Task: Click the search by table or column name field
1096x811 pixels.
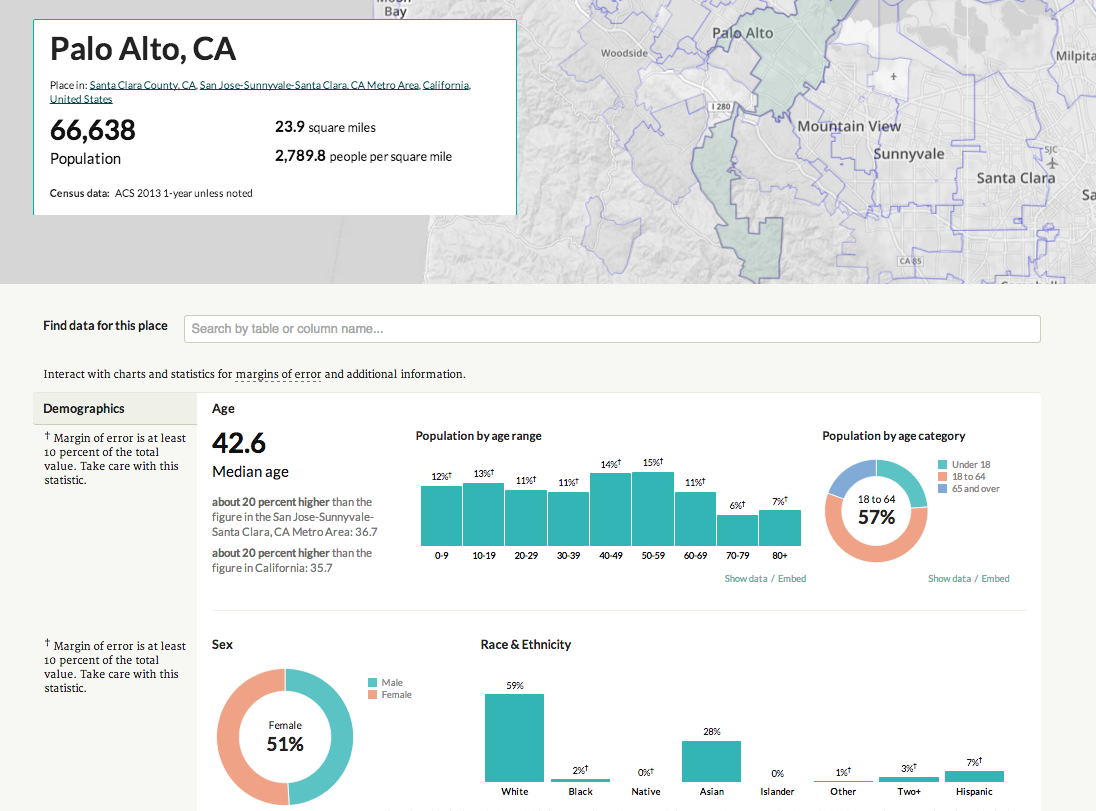Action: (612, 329)
